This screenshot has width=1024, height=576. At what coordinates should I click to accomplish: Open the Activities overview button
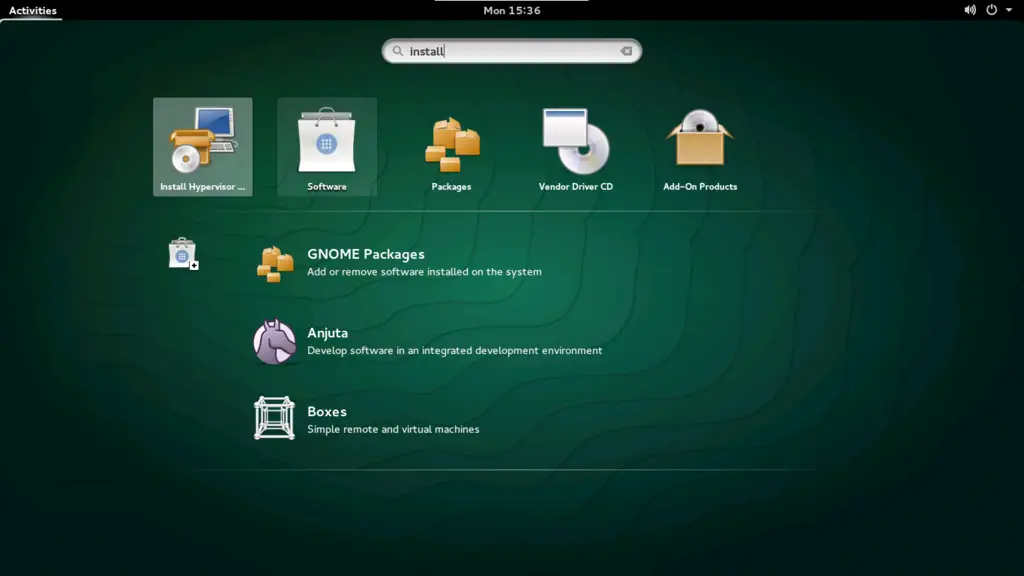pos(33,10)
